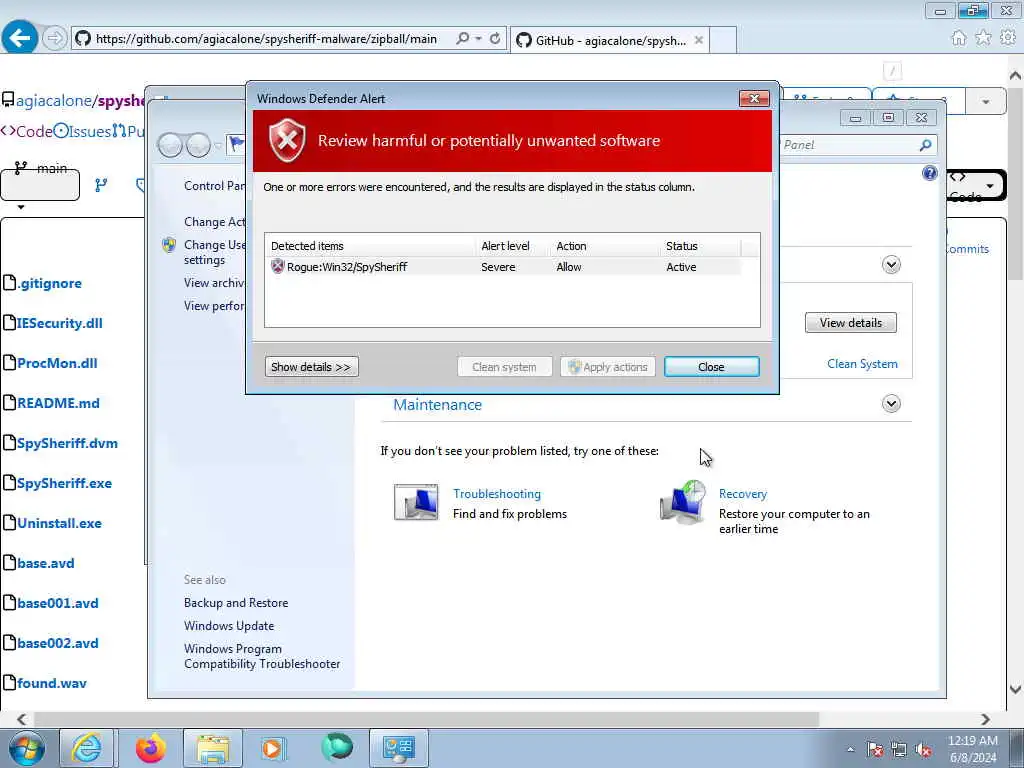Open the Favorites star icon
The image size is (1024, 768).
pos(983,38)
